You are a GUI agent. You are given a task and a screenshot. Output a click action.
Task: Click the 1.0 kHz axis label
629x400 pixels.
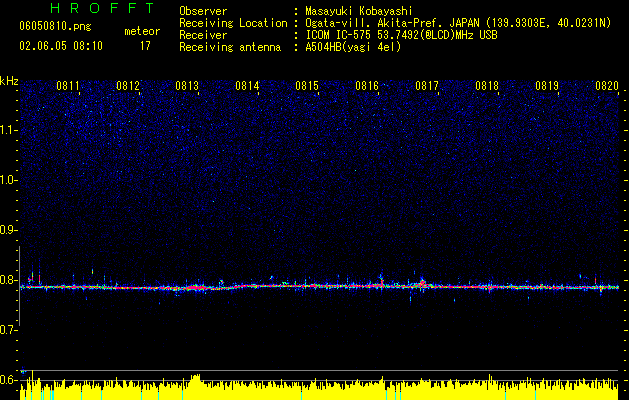(9, 180)
